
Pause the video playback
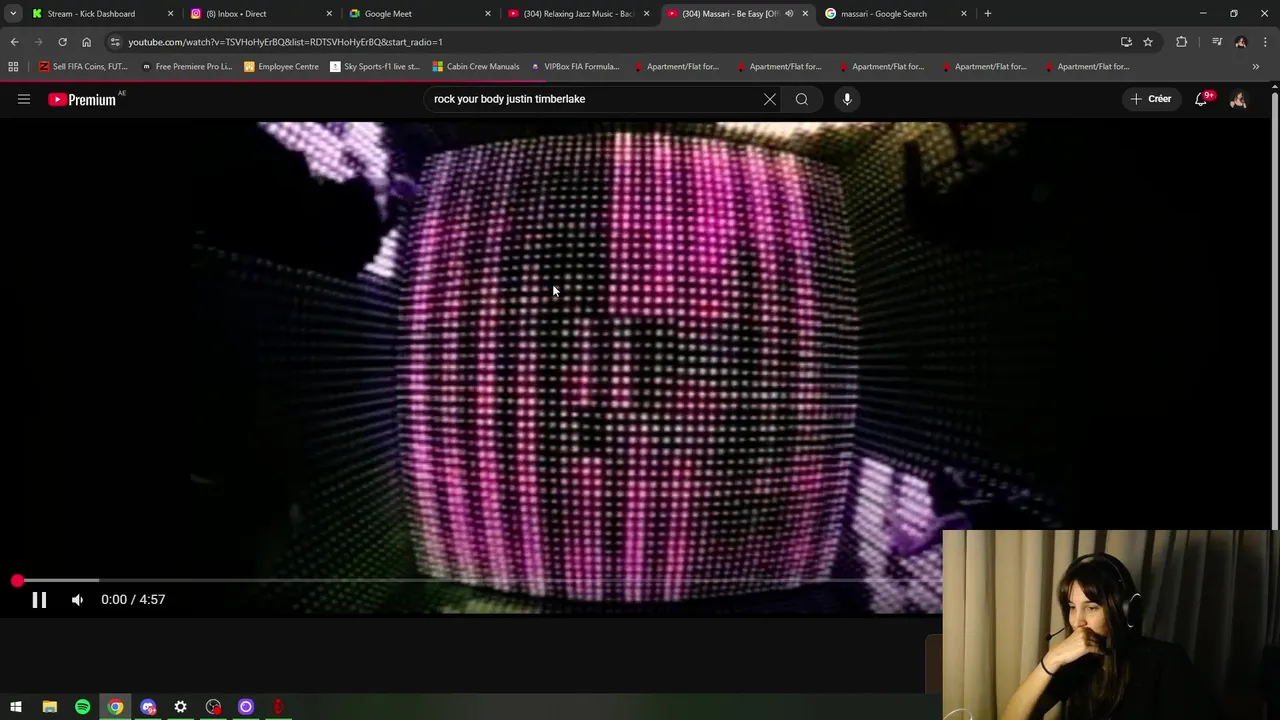(x=39, y=600)
